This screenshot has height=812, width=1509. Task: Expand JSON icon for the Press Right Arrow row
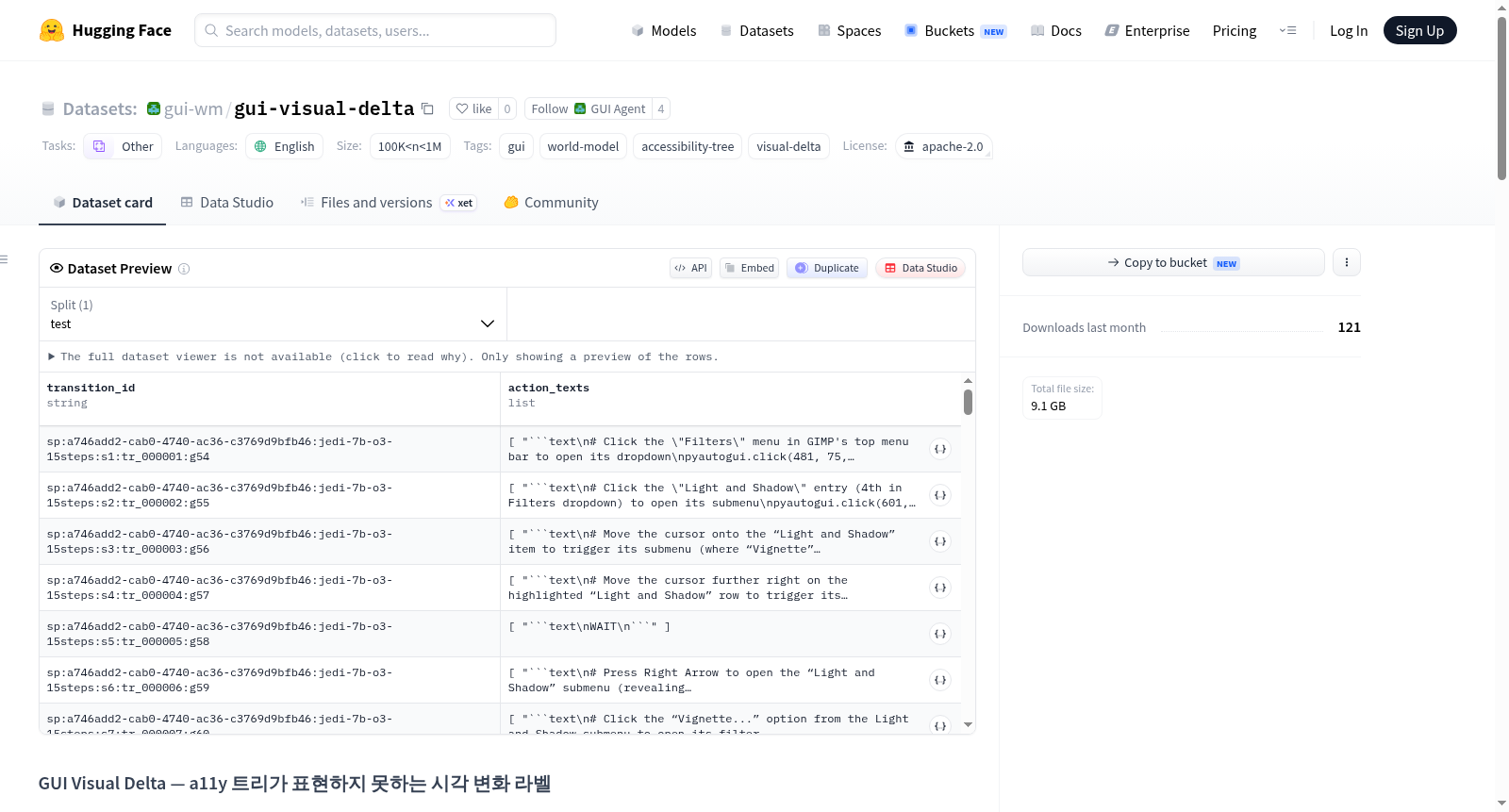coord(940,680)
